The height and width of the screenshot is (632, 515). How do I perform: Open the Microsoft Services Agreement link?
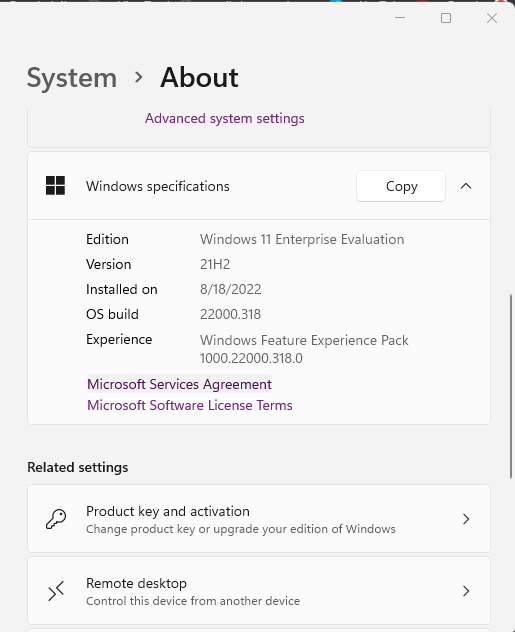[179, 384]
